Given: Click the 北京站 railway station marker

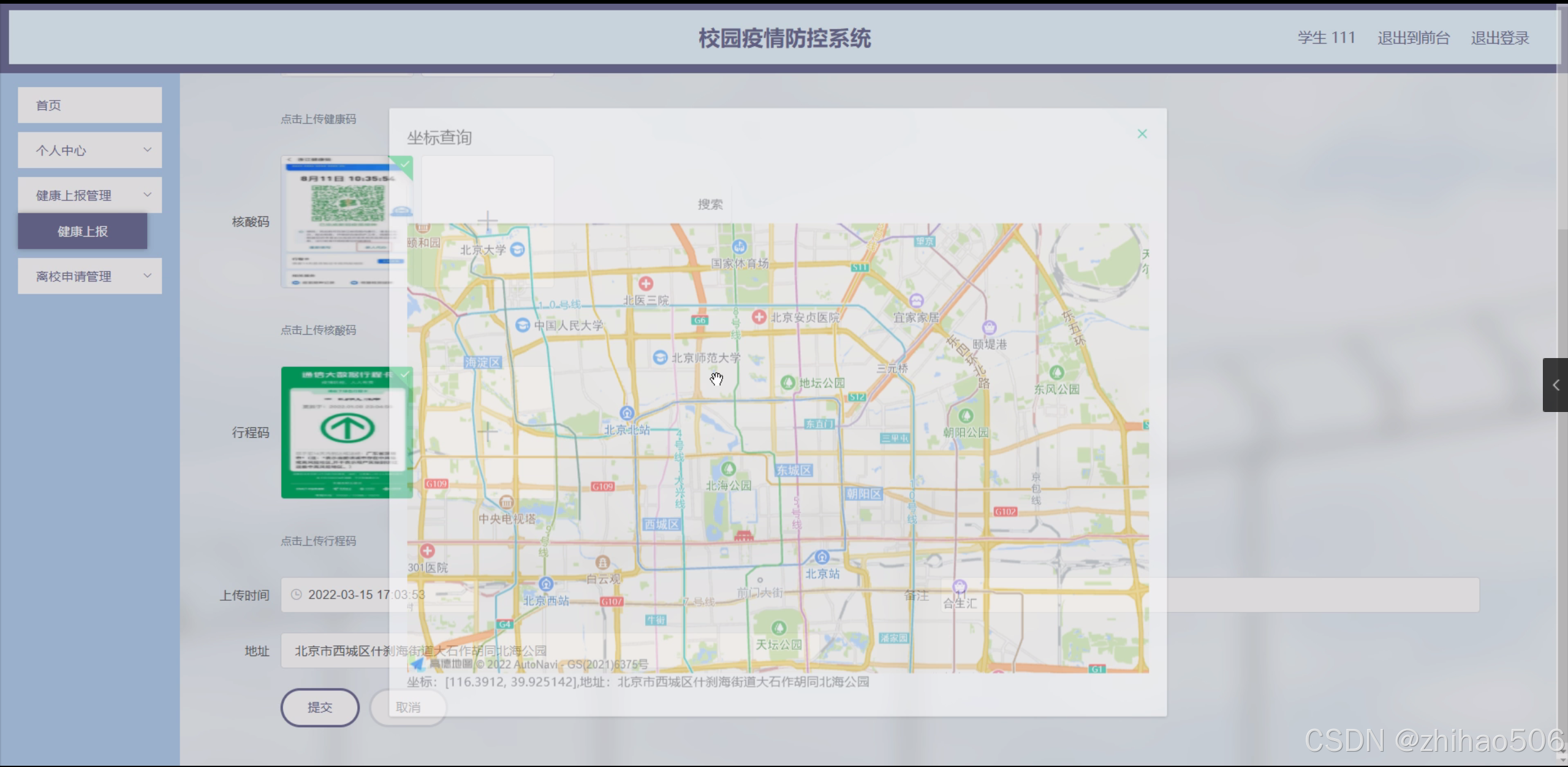Looking at the screenshot, I should click(822, 557).
